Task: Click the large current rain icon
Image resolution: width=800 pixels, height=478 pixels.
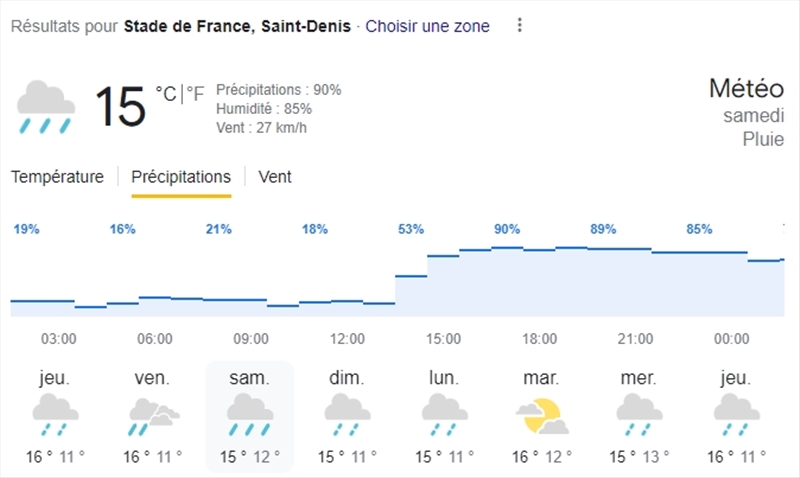Action: (x=46, y=108)
